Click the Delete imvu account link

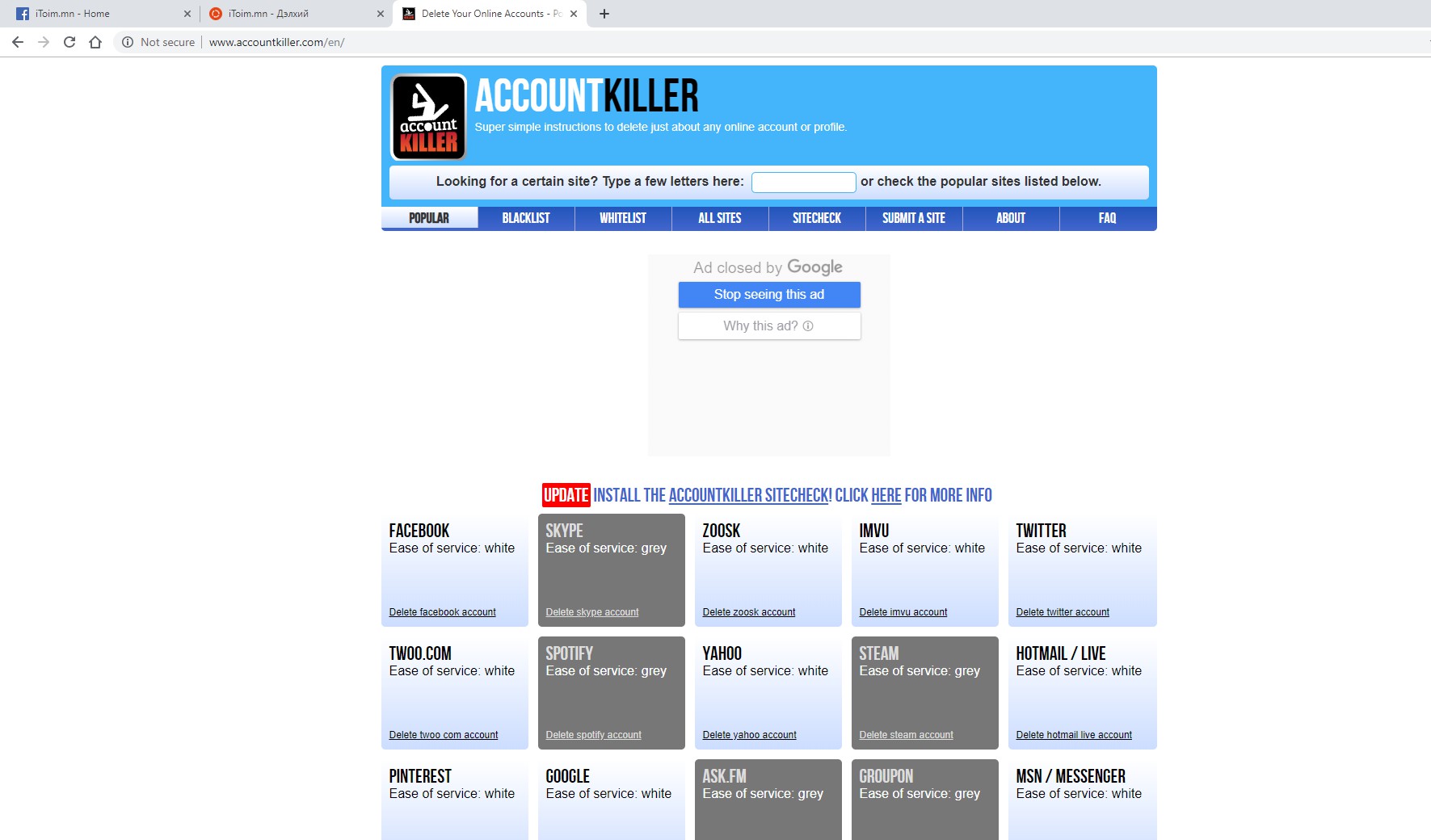[x=903, y=612]
